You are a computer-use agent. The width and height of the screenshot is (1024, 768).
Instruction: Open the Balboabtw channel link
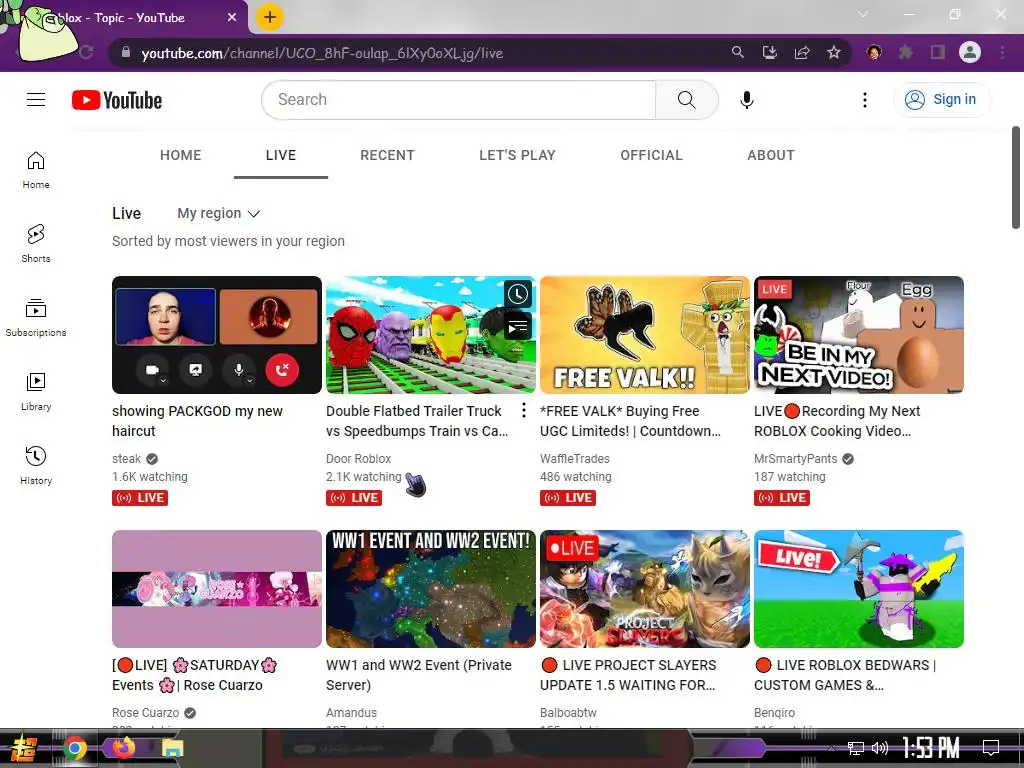pos(568,713)
